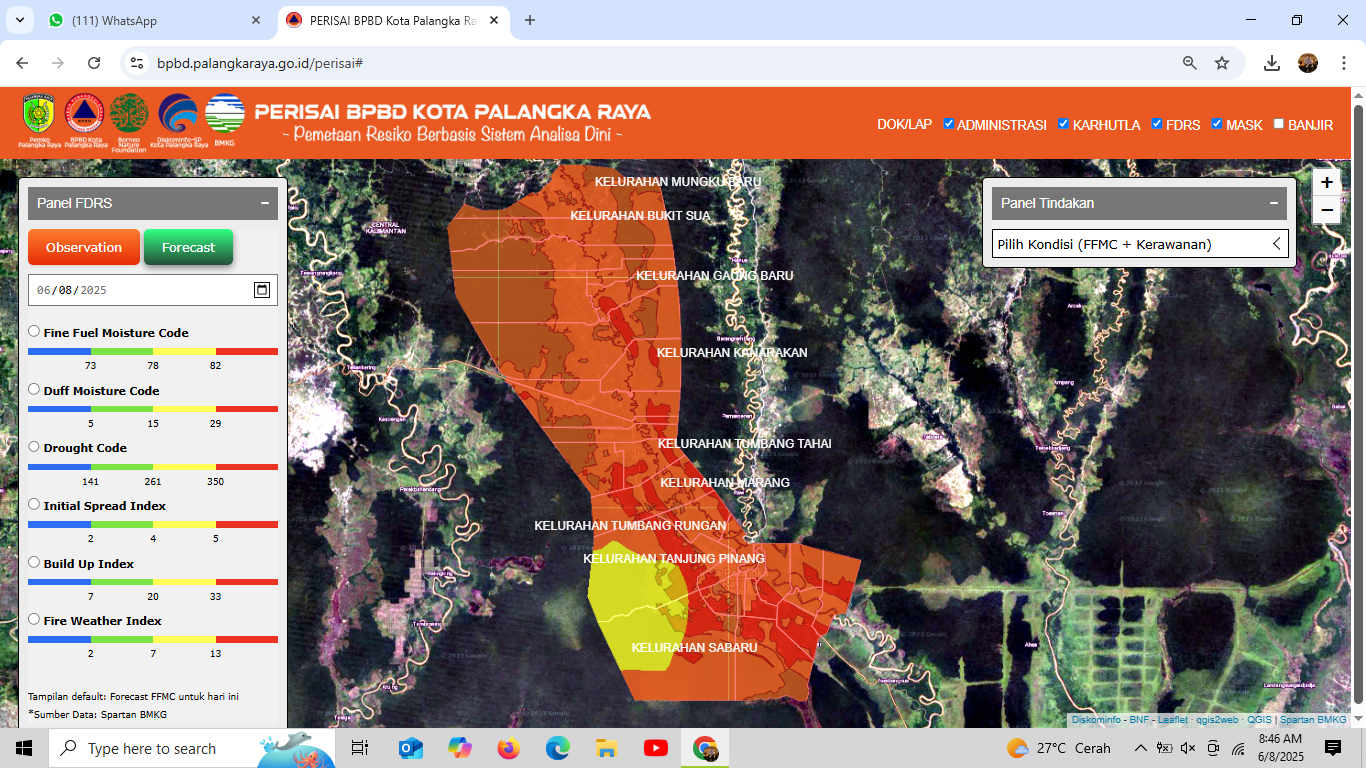Bookmark this page with star icon
The image size is (1366, 768).
coord(1222,63)
